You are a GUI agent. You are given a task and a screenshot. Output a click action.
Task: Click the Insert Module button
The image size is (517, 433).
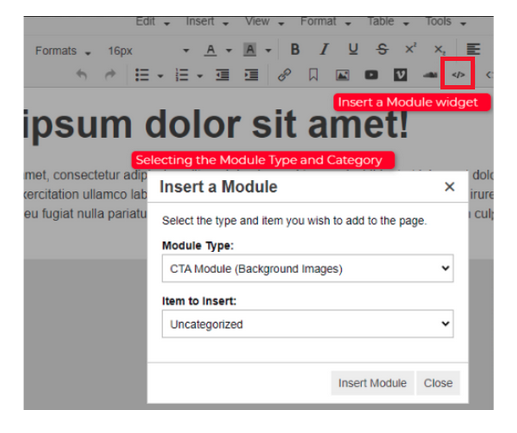click(372, 383)
